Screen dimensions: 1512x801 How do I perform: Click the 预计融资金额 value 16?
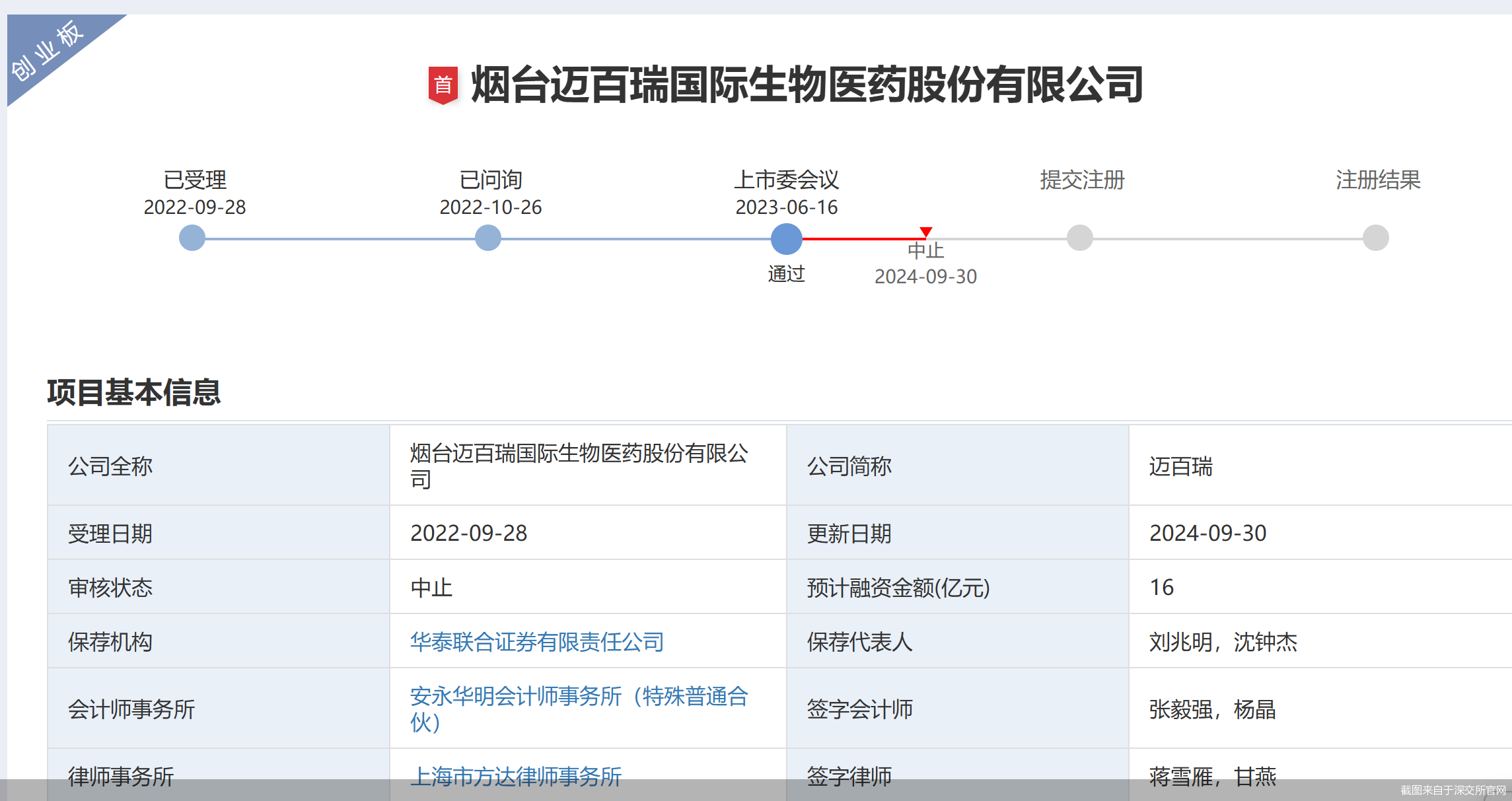tap(1161, 588)
